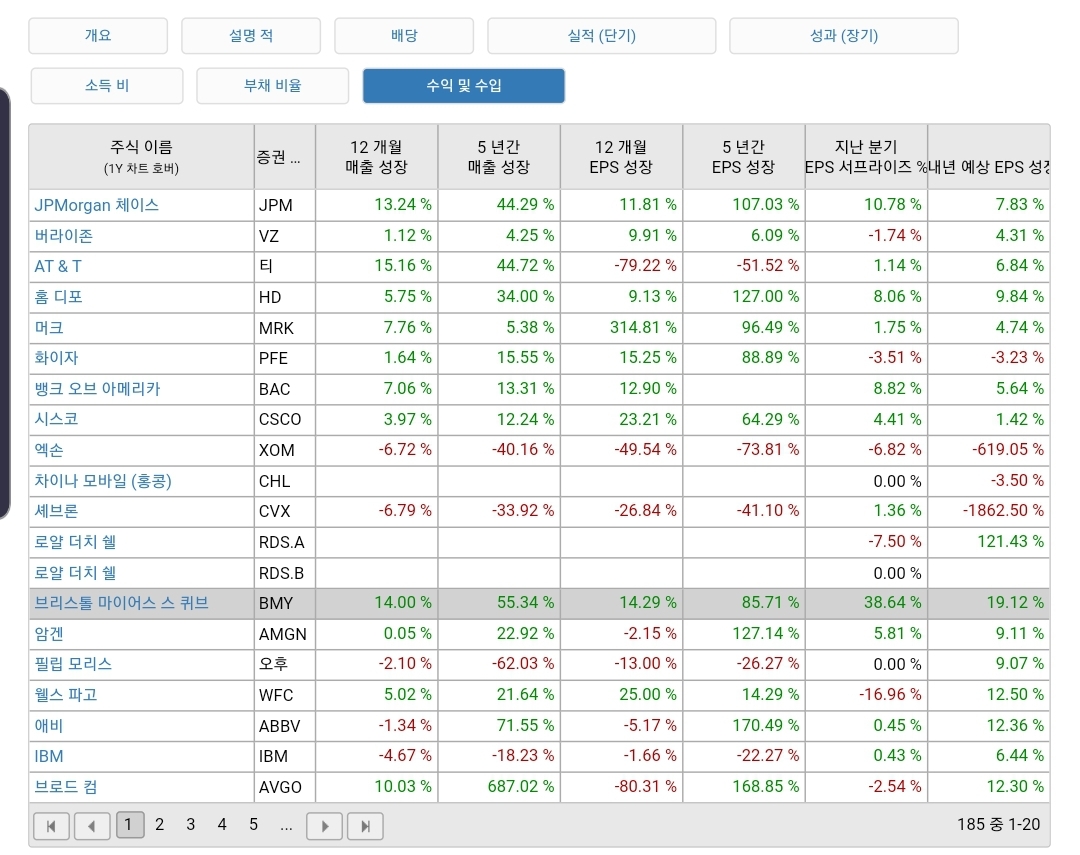1080x855 pixels.
Task: Click the 121.43 % value
Action: click(1010, 542)
